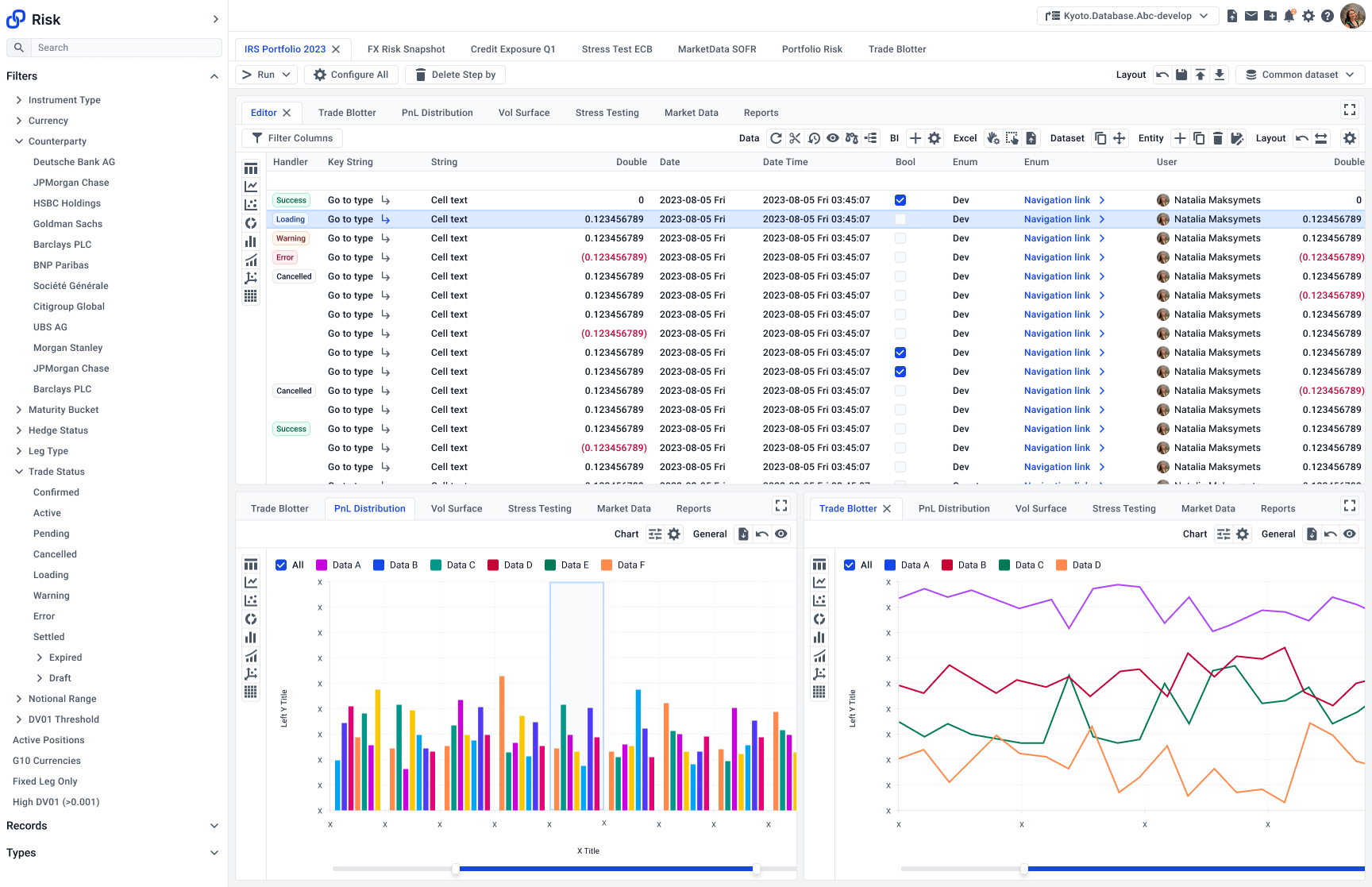Click the Delete Step by button
1372x887 pixels.
(456, 75)
